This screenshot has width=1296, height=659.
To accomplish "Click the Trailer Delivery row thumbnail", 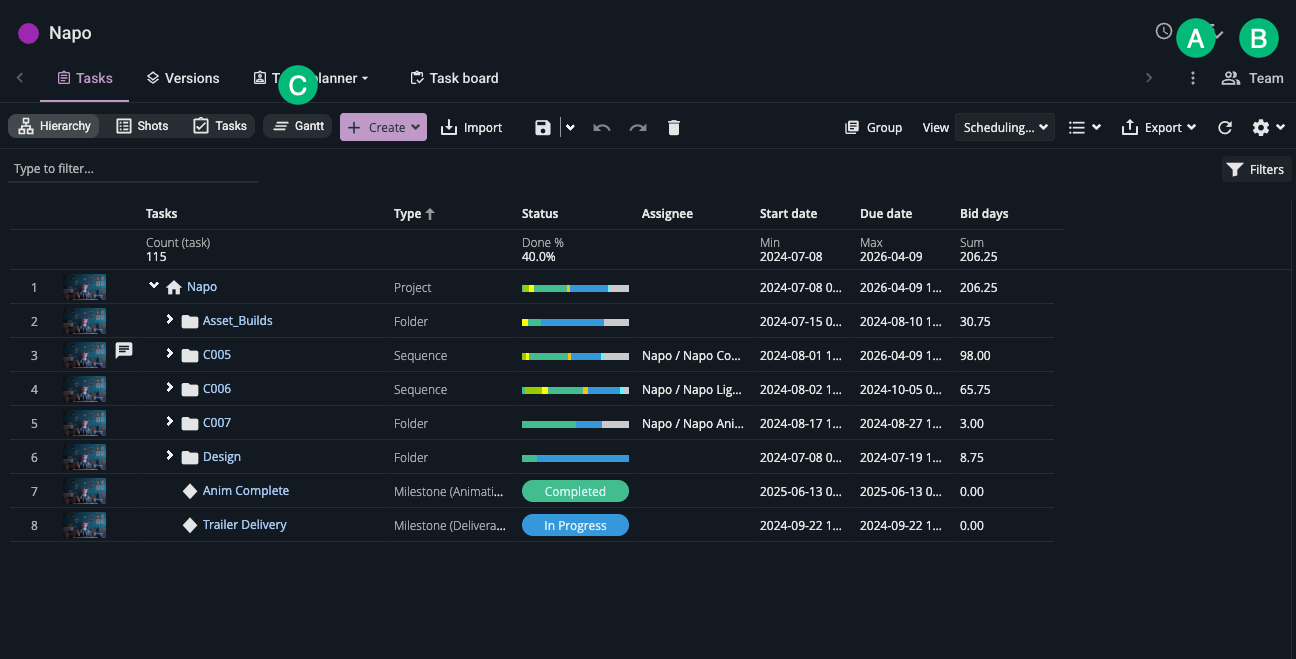I will [x=85, y=524].
